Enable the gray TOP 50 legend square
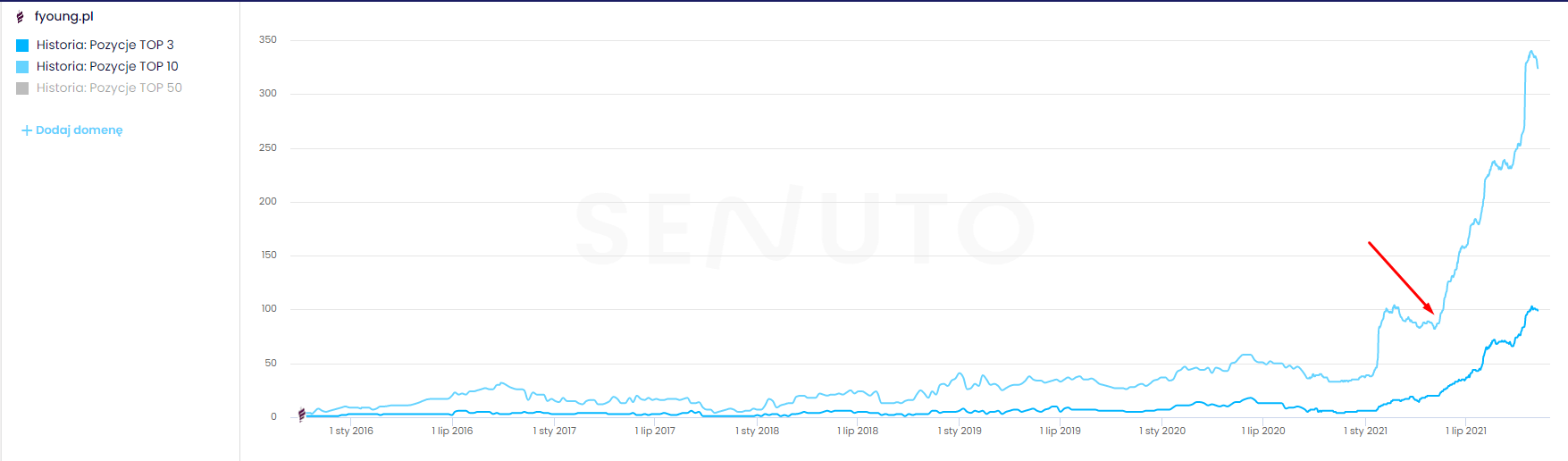The width and height of the screenshot is (1568, 461). click(22, 88)
